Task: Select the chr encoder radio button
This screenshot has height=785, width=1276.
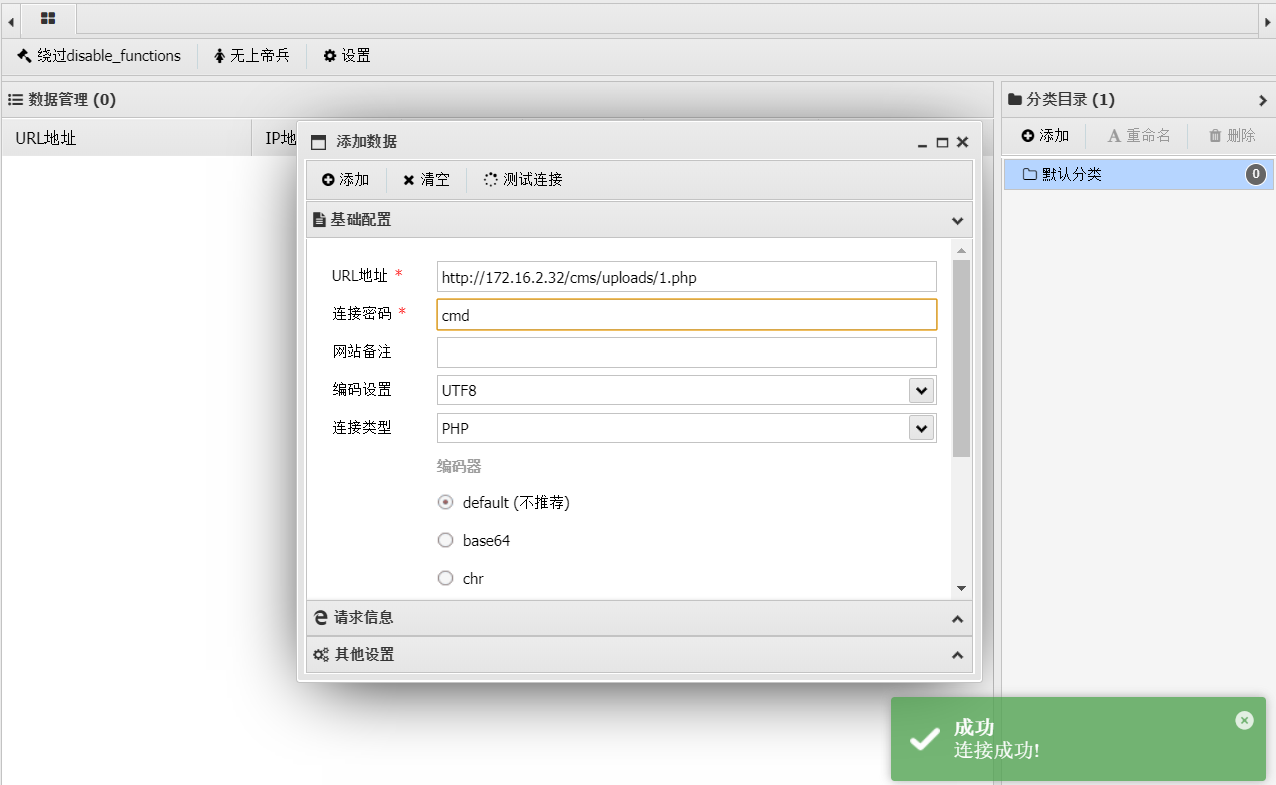Action: click(x=446, y=578)
